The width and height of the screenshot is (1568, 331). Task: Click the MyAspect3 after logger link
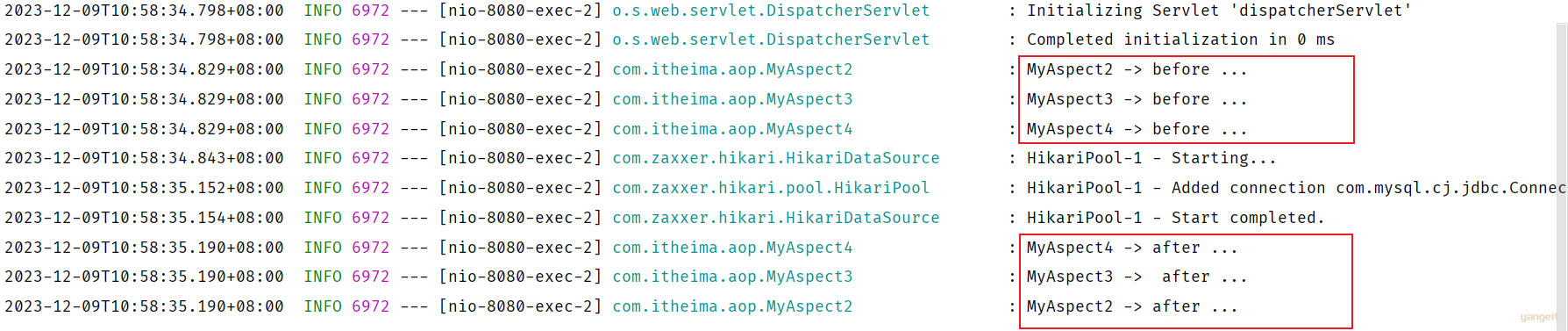coord(732,277)
